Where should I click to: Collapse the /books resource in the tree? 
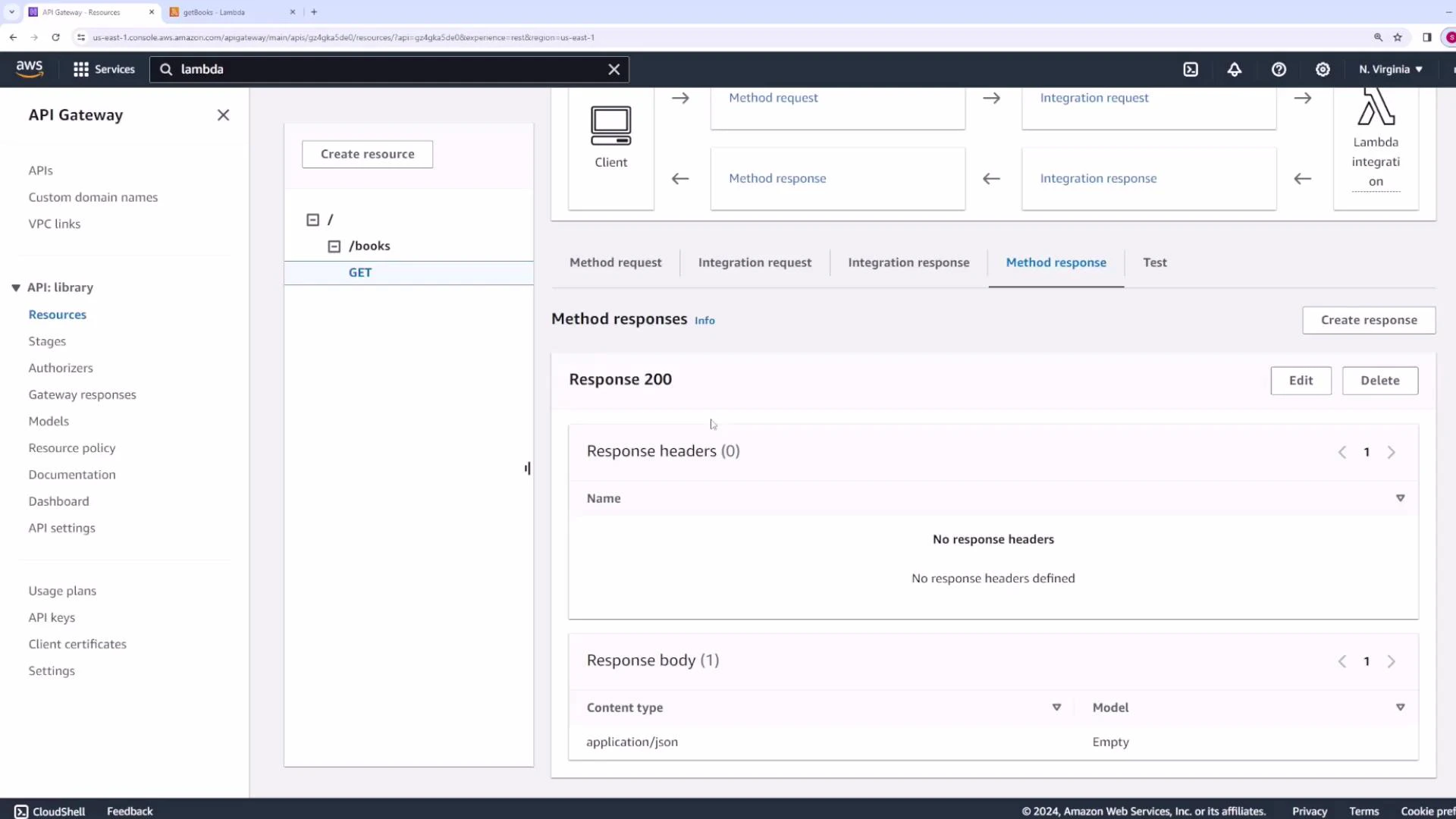[x=334, y=246]
